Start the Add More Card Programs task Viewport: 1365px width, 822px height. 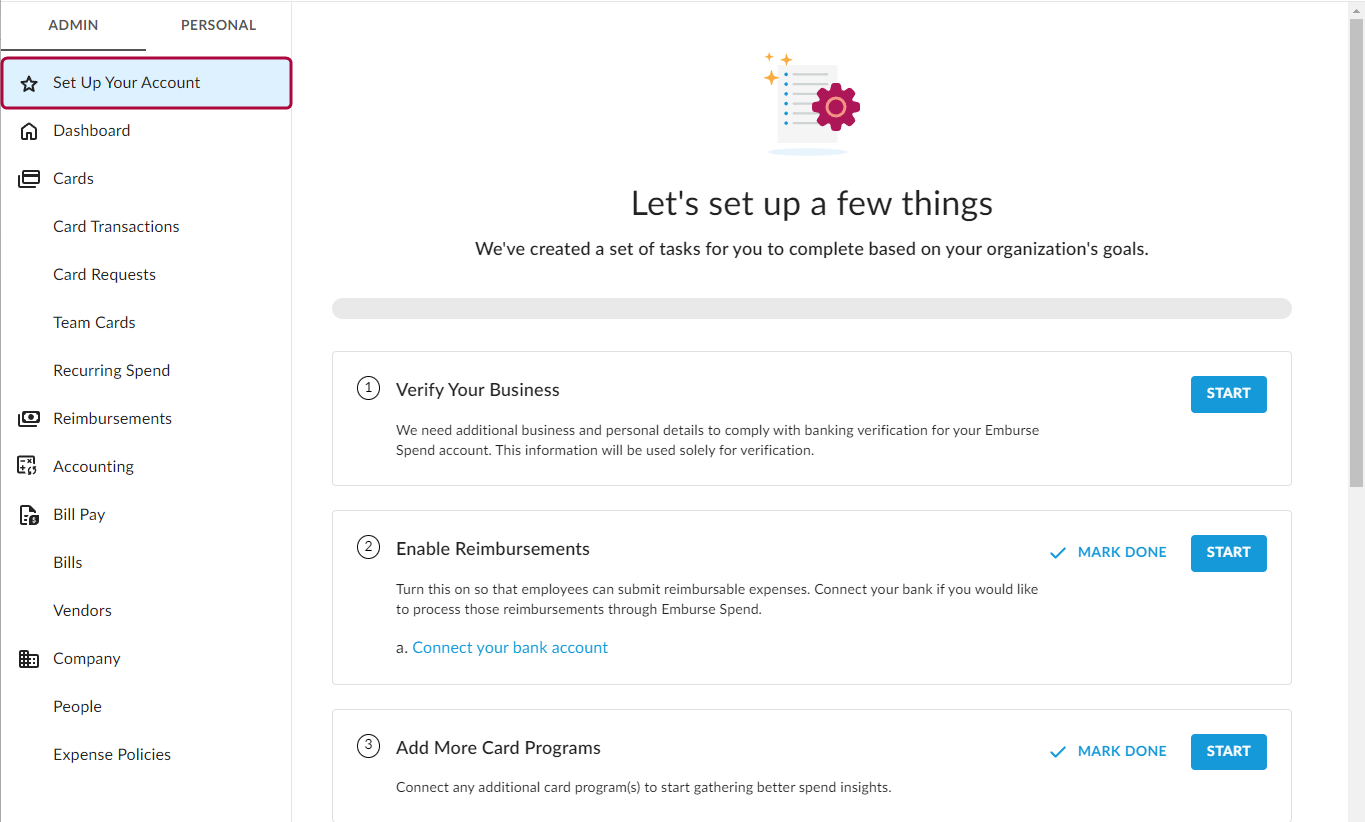1228,751
